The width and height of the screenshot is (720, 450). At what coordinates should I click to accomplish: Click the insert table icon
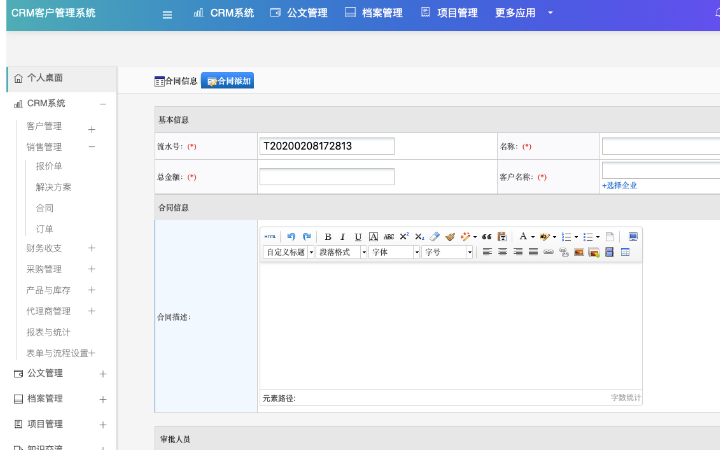625,252
